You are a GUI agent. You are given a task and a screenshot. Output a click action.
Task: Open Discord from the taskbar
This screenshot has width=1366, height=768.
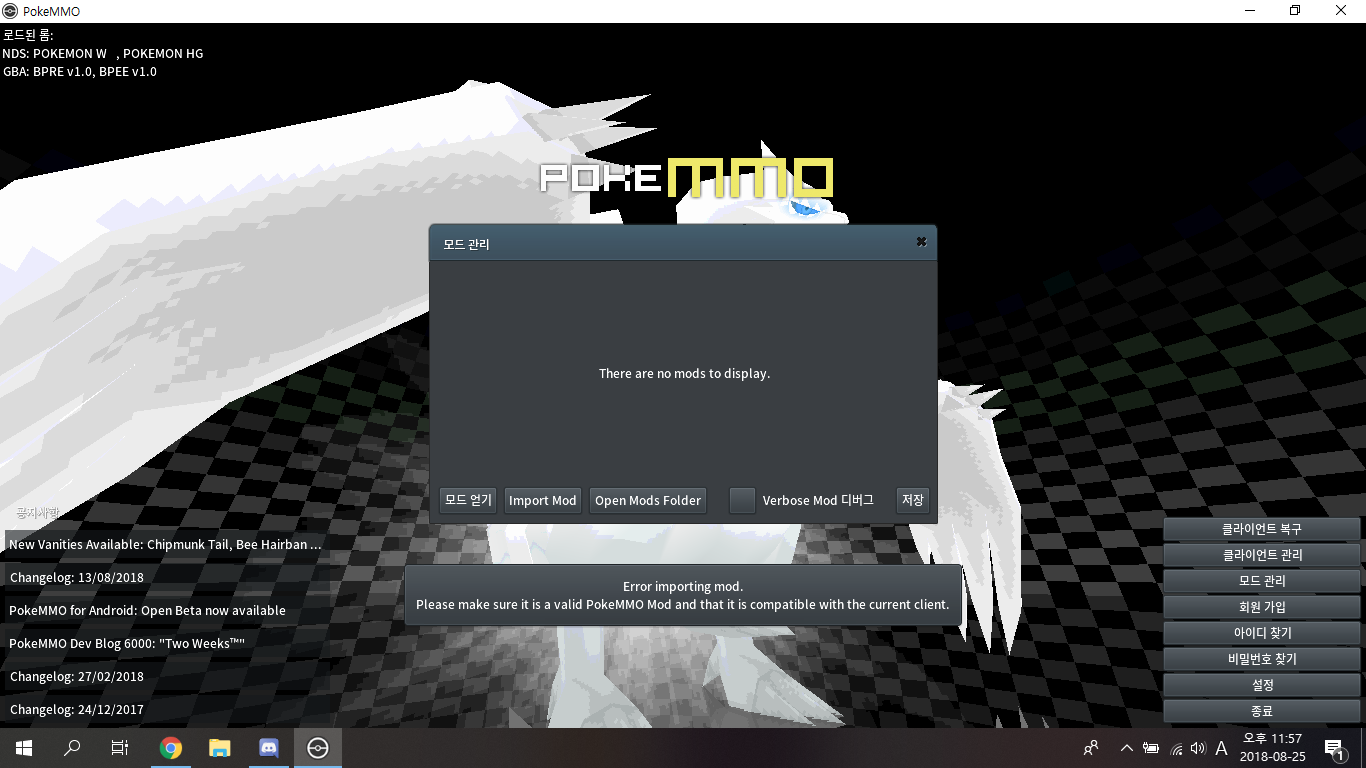coord(268,748)
